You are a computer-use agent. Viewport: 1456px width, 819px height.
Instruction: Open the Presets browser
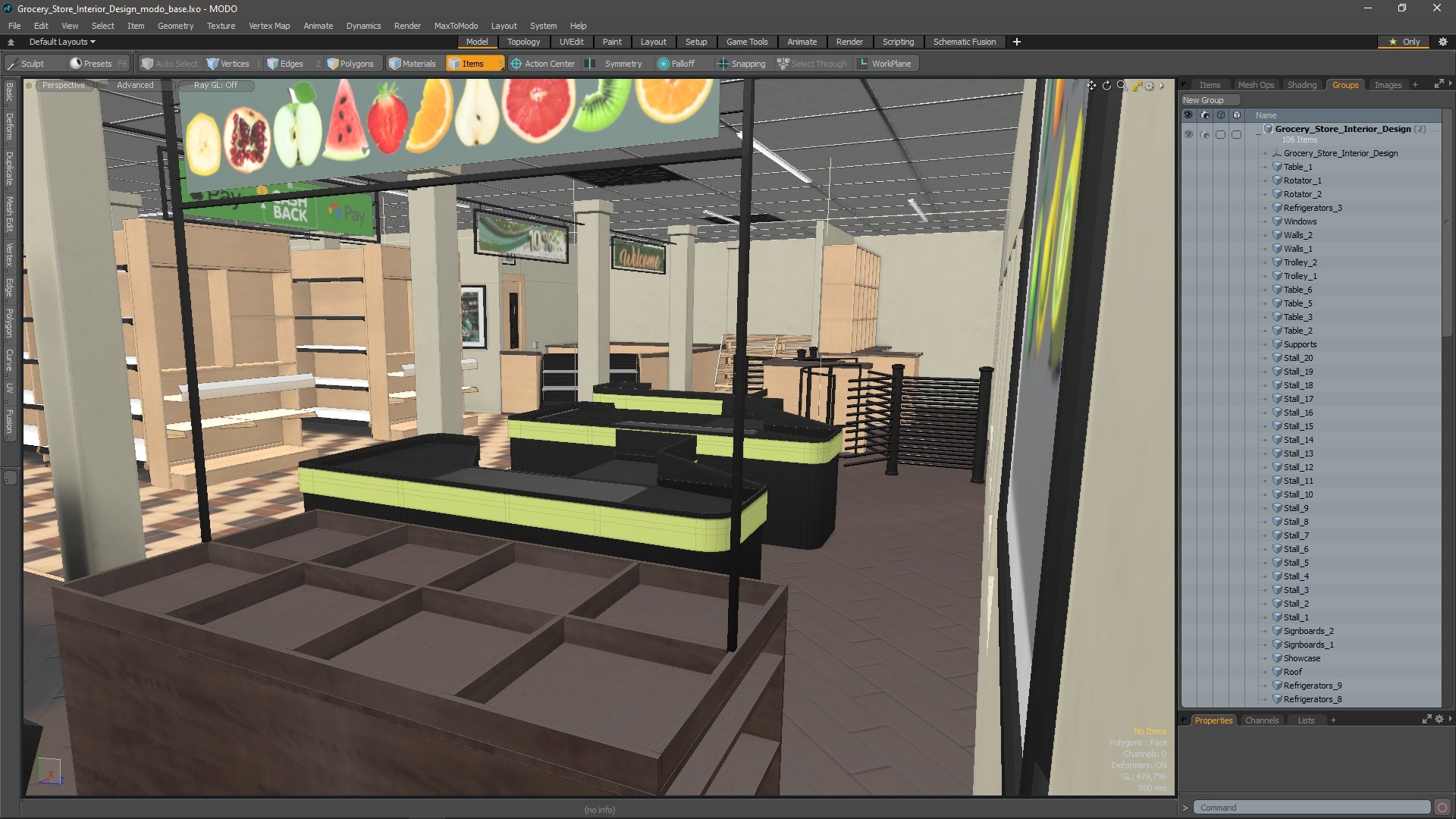(x=98, y=64)
